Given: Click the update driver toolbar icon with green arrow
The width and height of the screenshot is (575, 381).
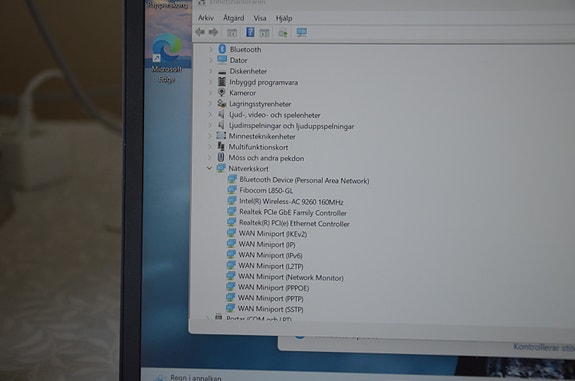Looking at the screenshot, I should 283,33.
